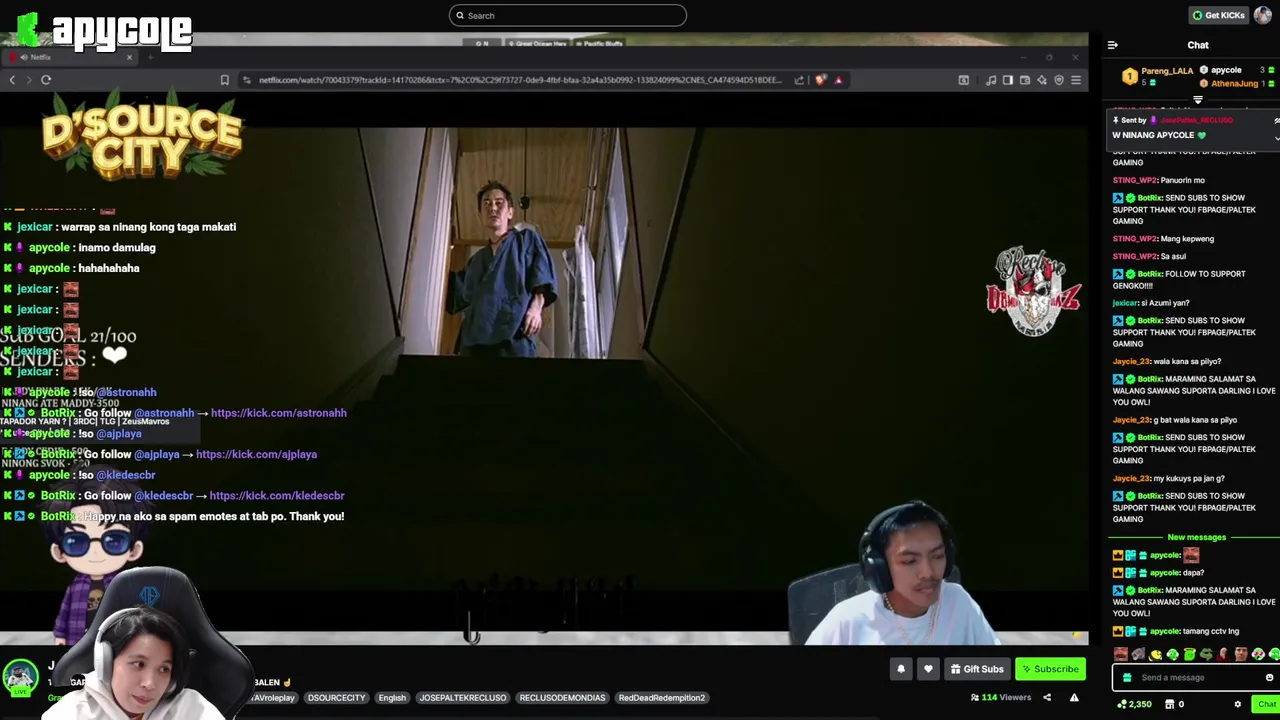This screenshot has height=720, width=1280.
Task: Pick the first quick emote above chat input
Action: tap(1121, 655)
